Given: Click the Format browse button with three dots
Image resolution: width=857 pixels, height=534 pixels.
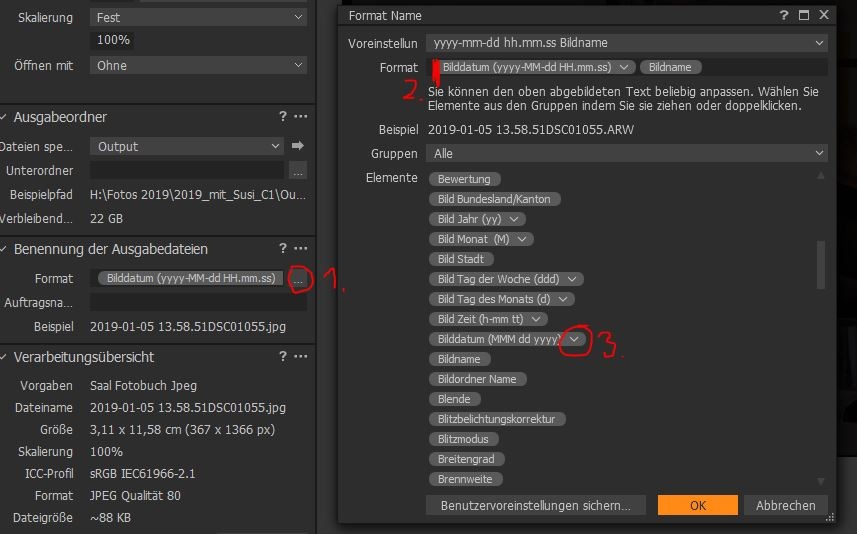Looking at the screenshot, I should (298, 279).
